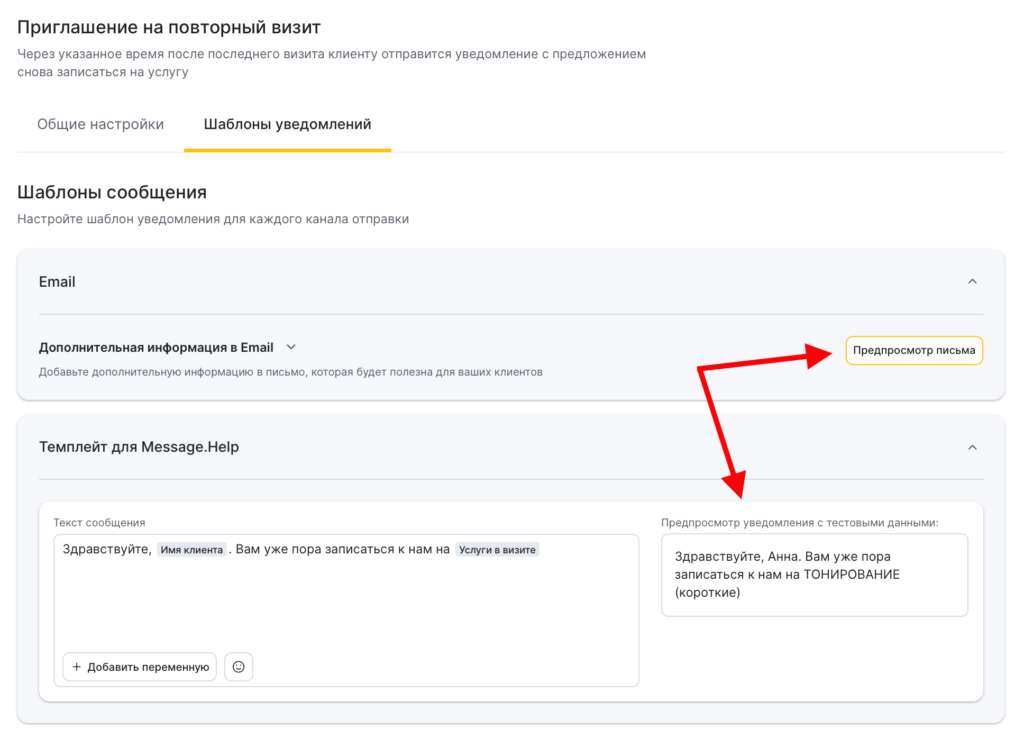Click the Добавьте дополнительную информацию в письмо hint

(x=290, y=372)
